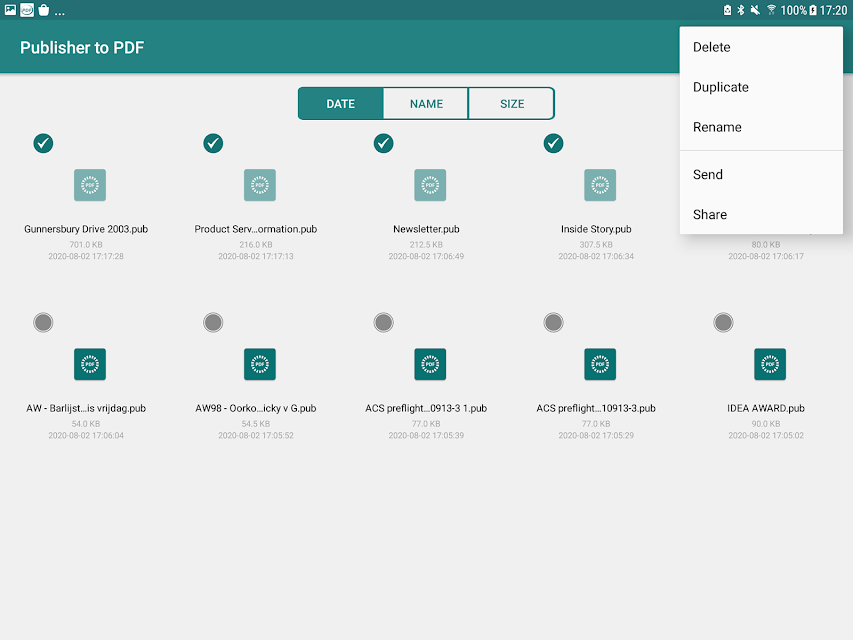Click the 2020-08-02 17:06:17 timestamp
Screen dimensions: 853x640
coord(766,256)
